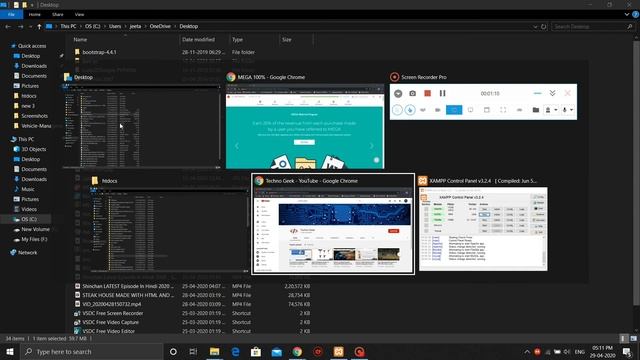
Task: Select the Shinchan LATEST Episode video file
Action: pyautogui.click(x=128, y=286)
